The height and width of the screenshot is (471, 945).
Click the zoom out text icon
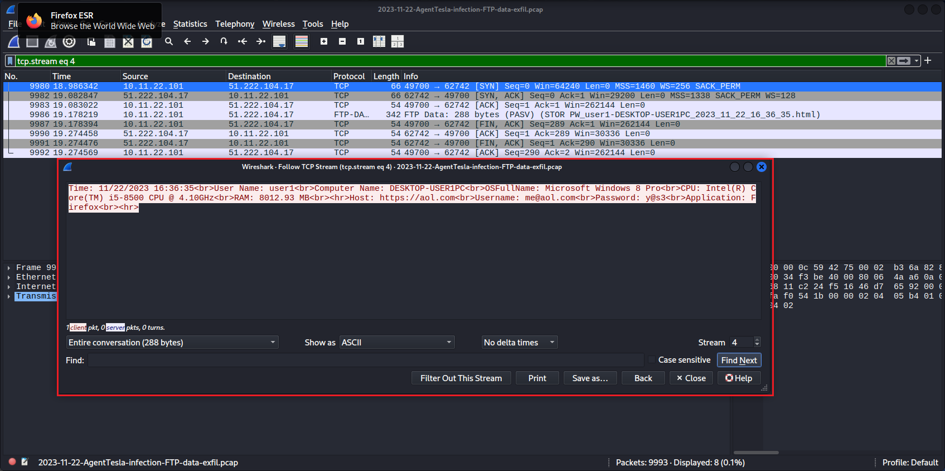pos(342,42)
